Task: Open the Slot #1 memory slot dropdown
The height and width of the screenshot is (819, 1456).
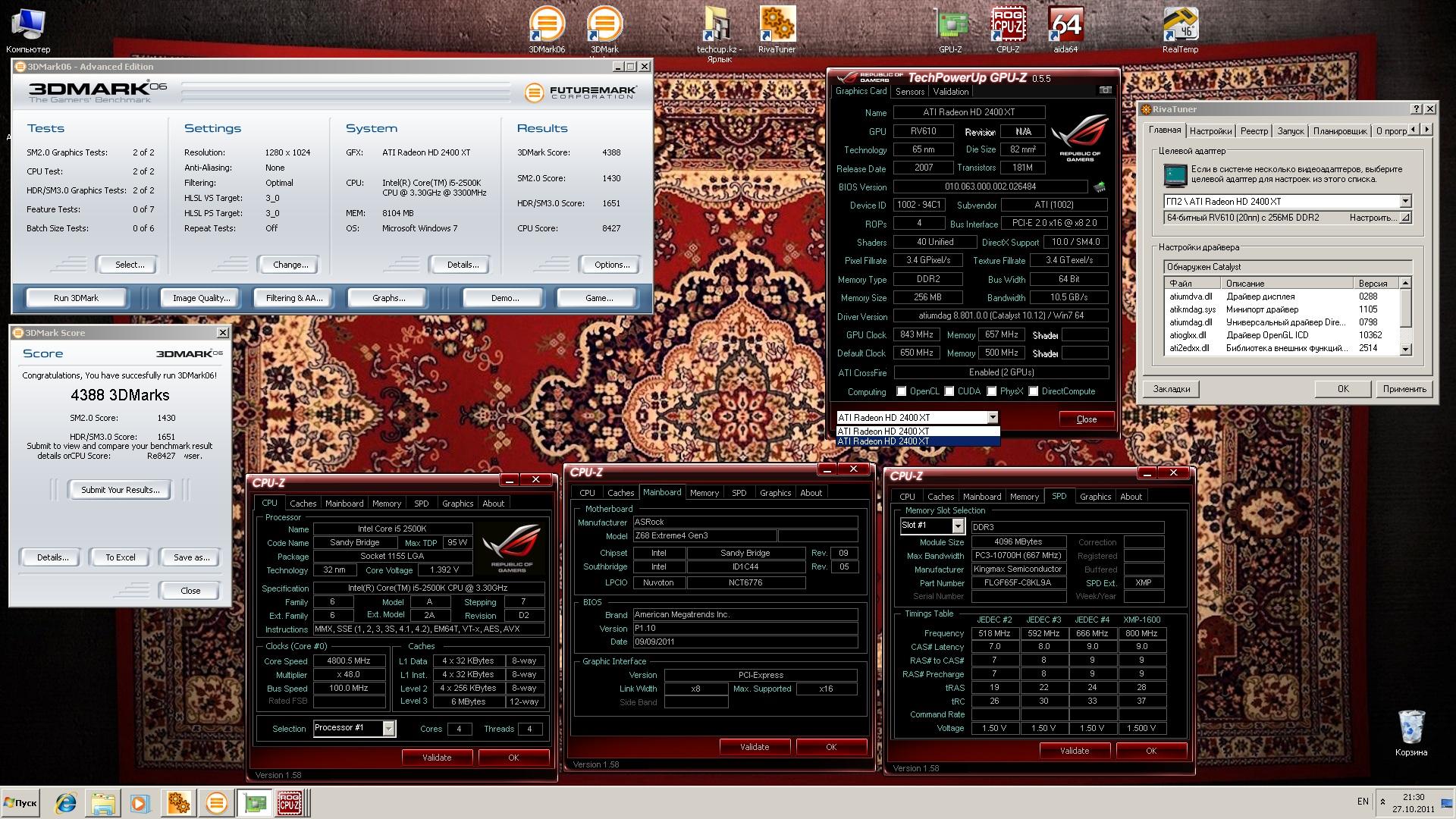Action: coord(958,526)
